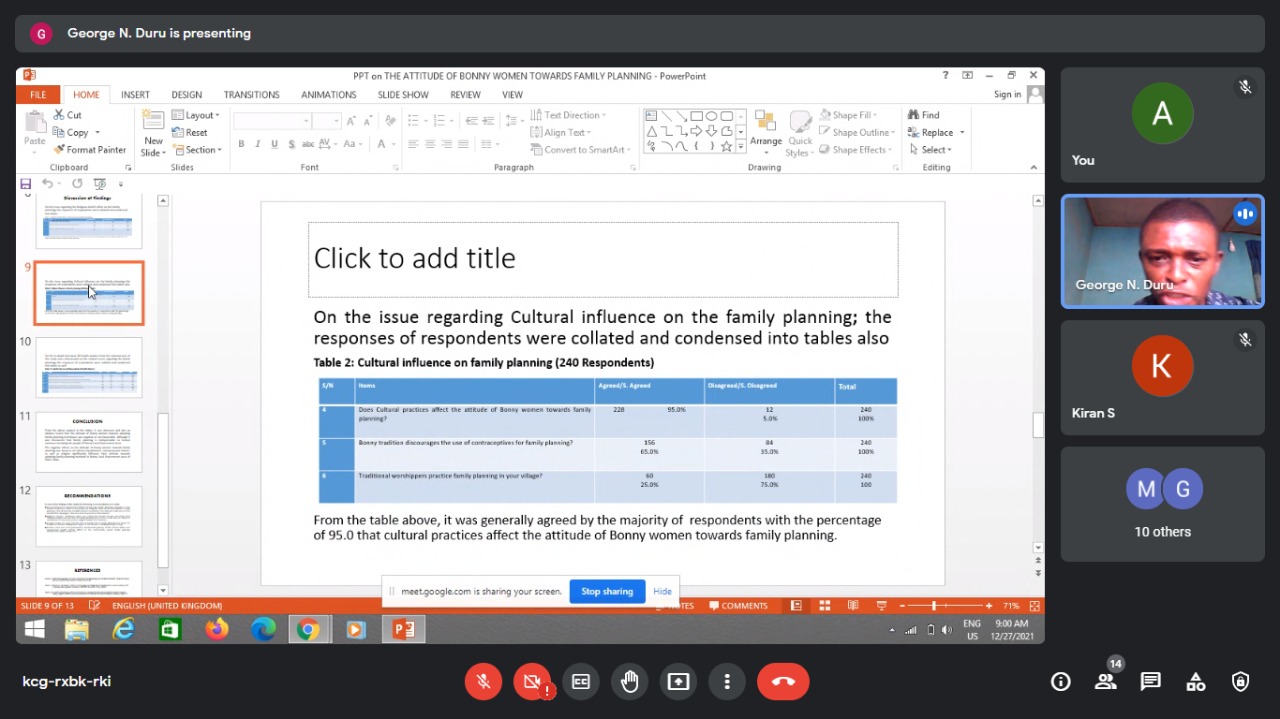Unmute the Meet microphone button
The width and height of the screenshot is (1280, 719).
pos(483,682)
